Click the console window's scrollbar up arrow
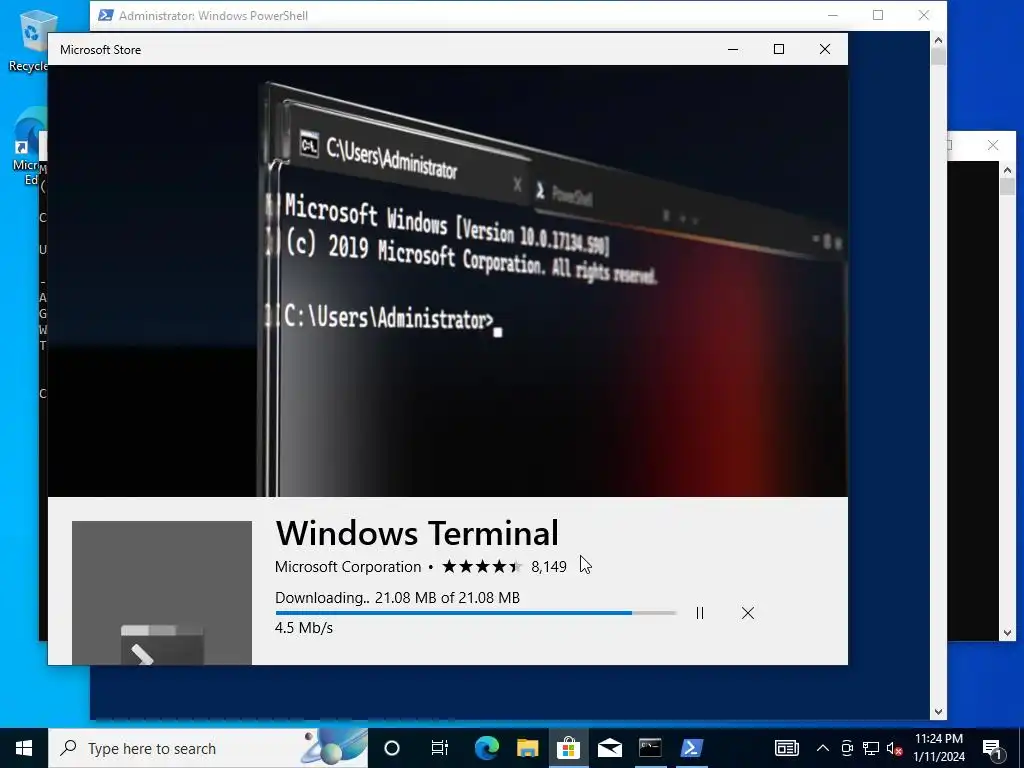The height and width of the screenshot is (768, 1024). pyautogui.click(x=1007, y=170)
